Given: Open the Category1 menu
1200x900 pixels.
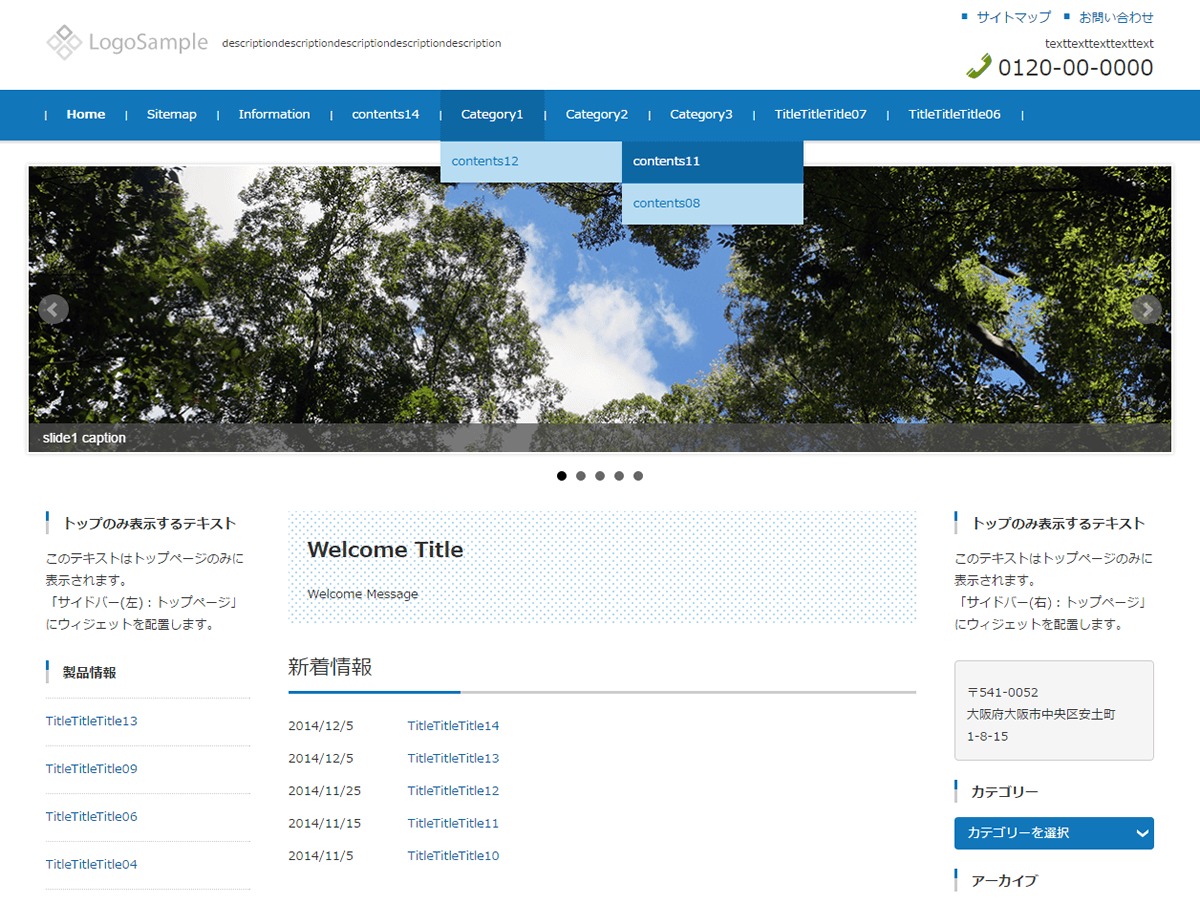Looking at the screenshot, I should [492, 114].
